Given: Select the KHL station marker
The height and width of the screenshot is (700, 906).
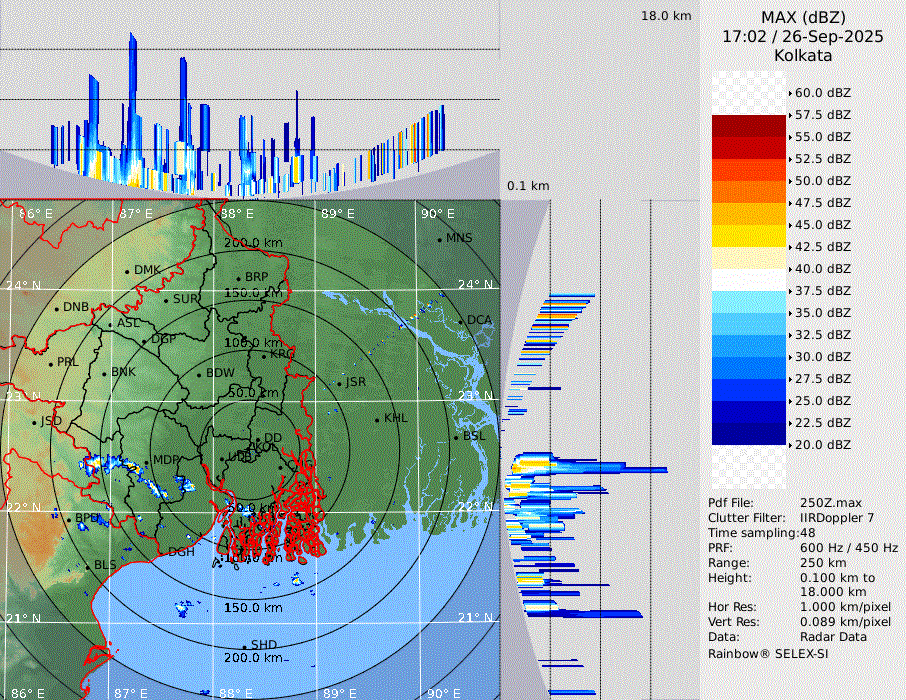Looking at the screenshot, I should pyautogui.click(x=377, y=419).
